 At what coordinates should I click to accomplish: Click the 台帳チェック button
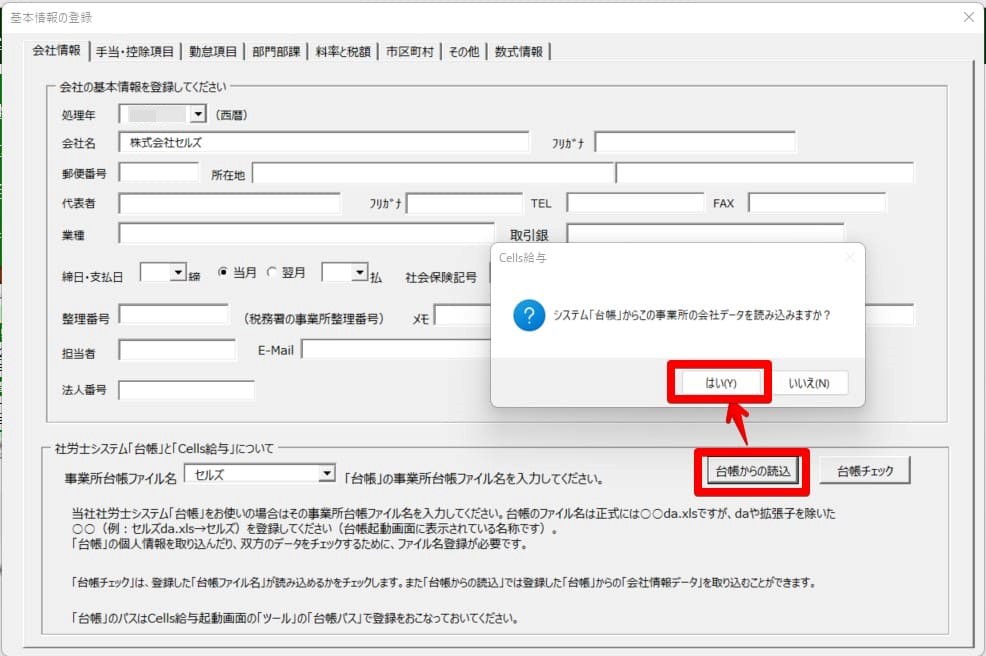865,470
